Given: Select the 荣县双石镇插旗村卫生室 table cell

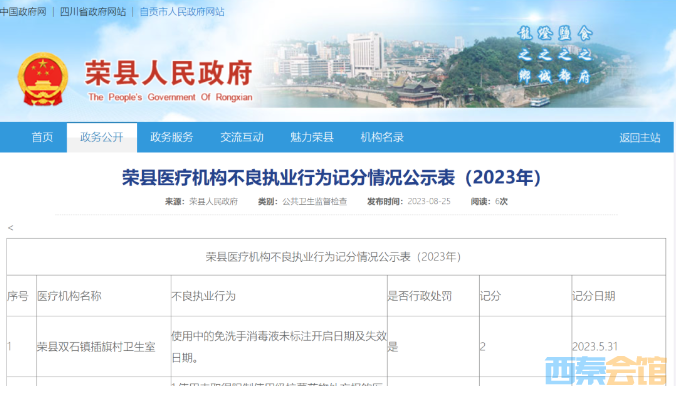Looking at the screenshot, I should [x=96, y=347].
